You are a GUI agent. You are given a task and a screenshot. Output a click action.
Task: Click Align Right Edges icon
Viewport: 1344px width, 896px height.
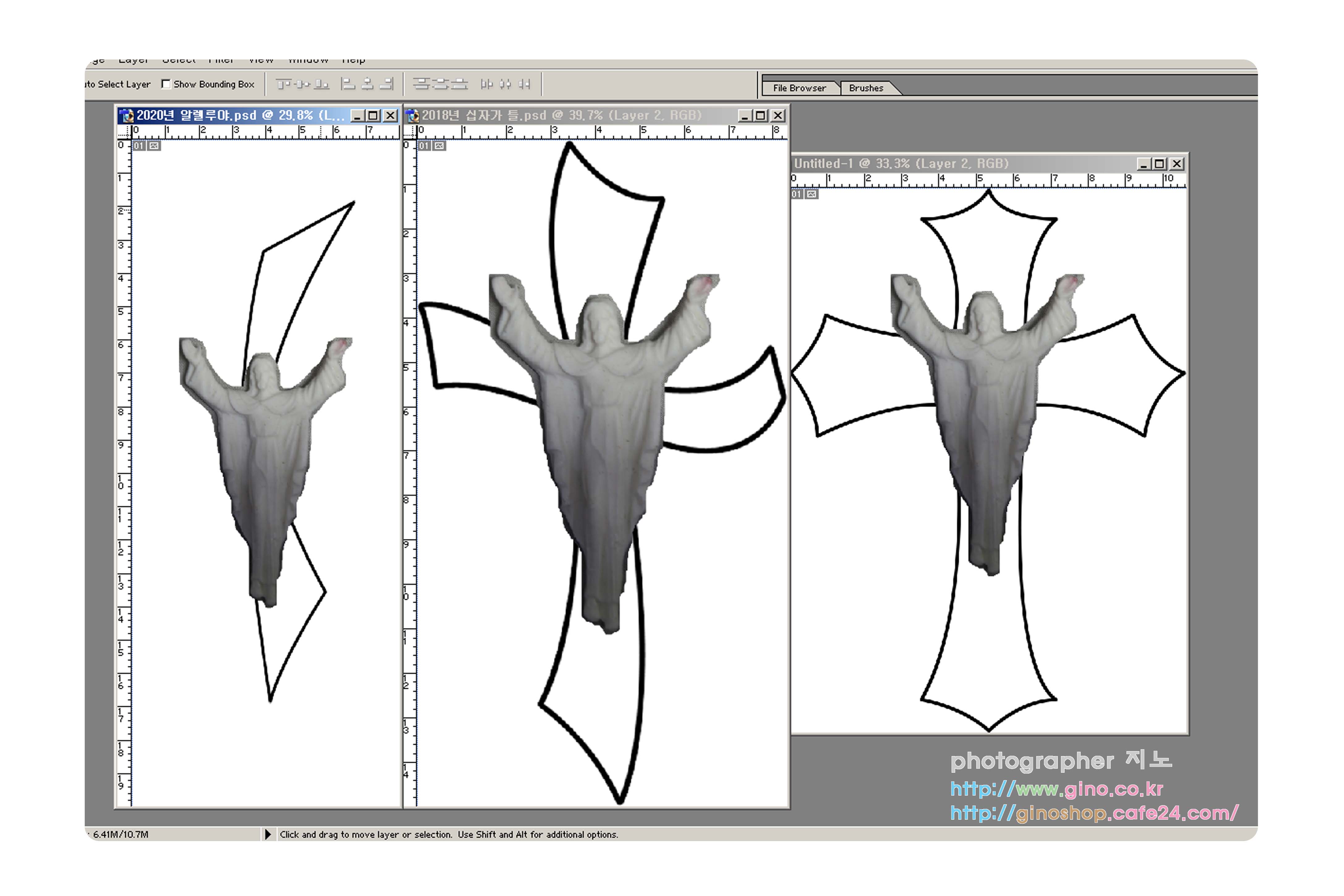(x=387, y=85)
